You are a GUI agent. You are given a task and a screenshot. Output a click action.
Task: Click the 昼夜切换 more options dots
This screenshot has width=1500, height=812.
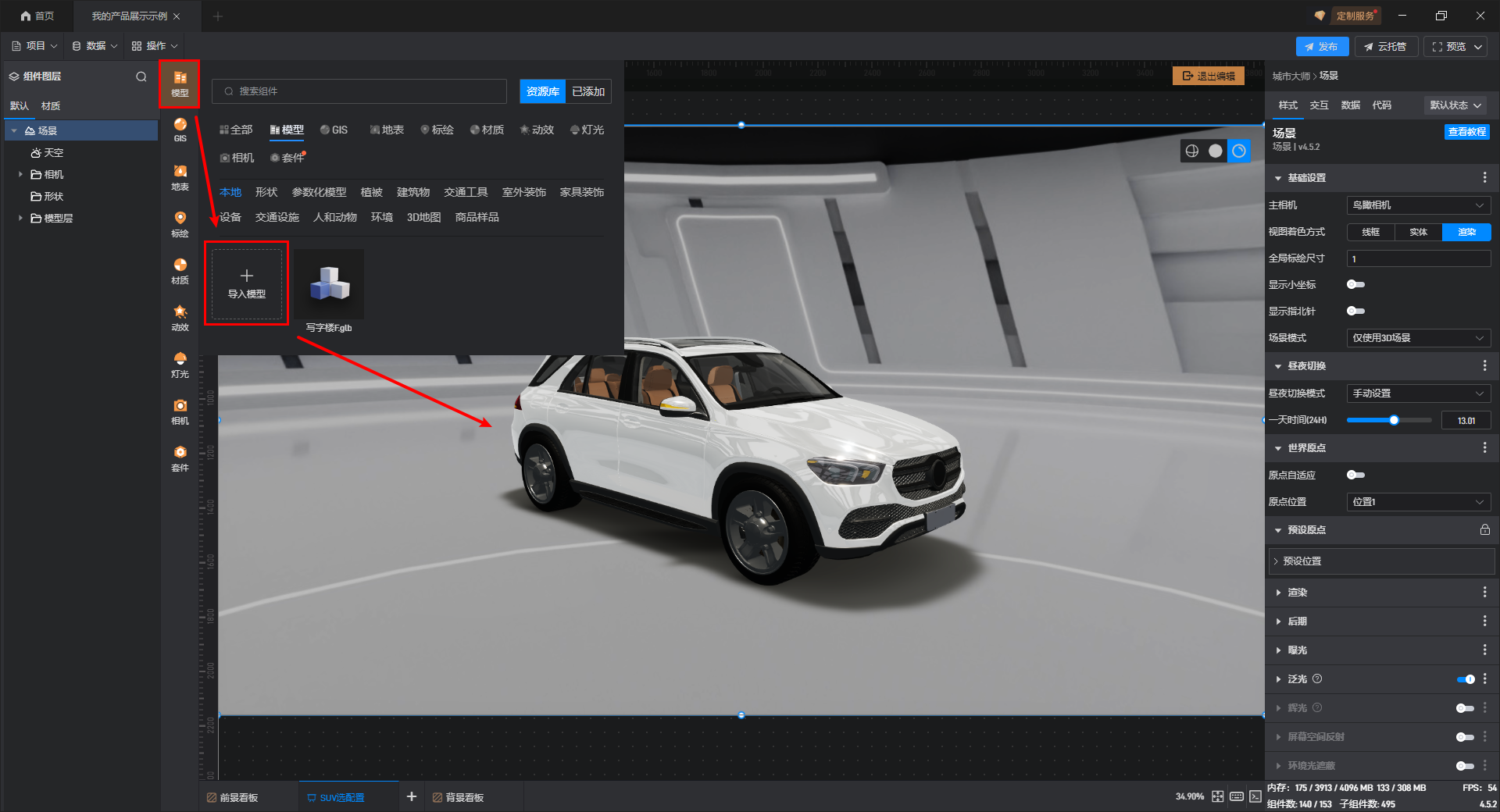1484,365
